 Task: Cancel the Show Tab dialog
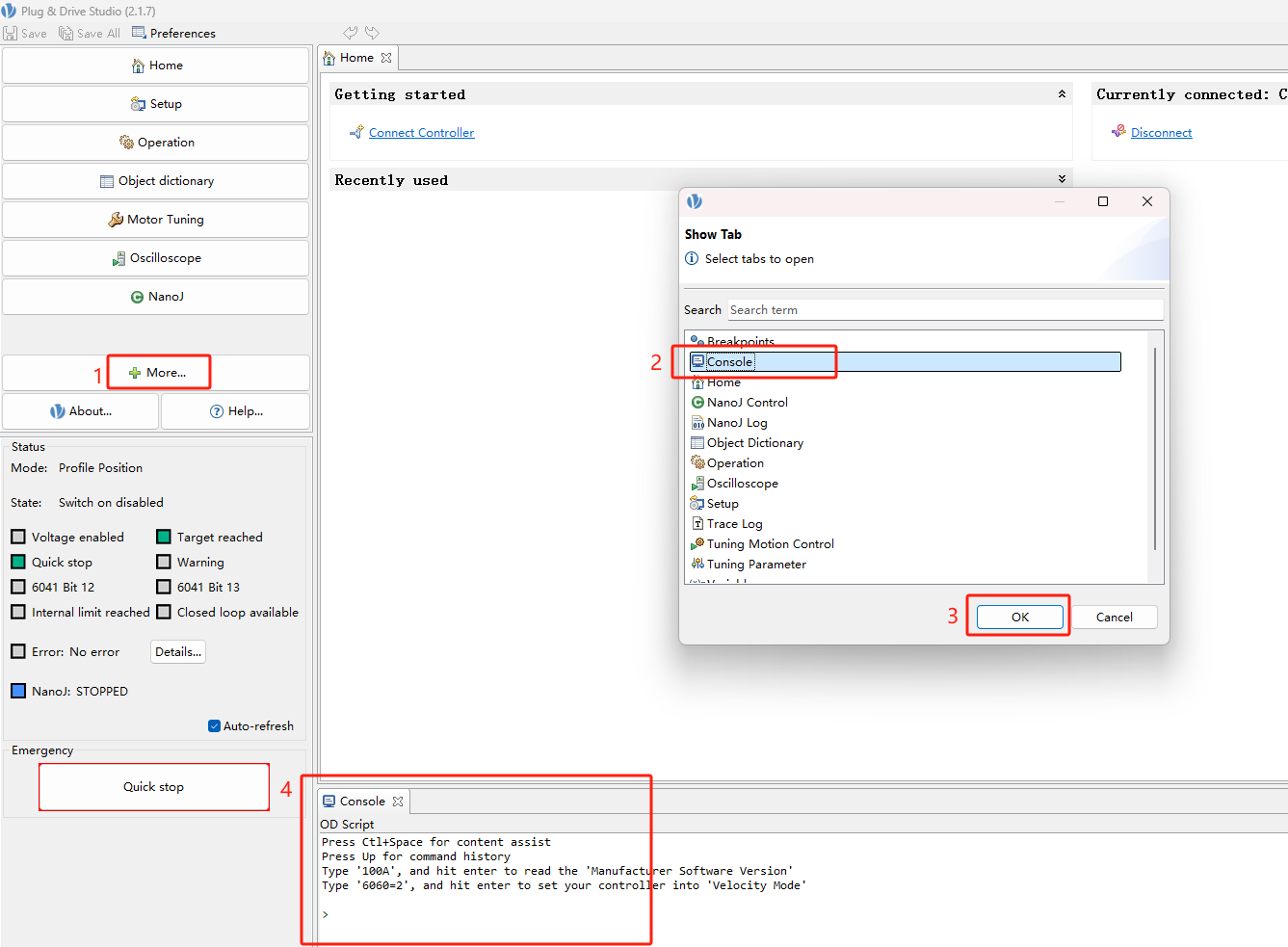(x=1114, y=618)
